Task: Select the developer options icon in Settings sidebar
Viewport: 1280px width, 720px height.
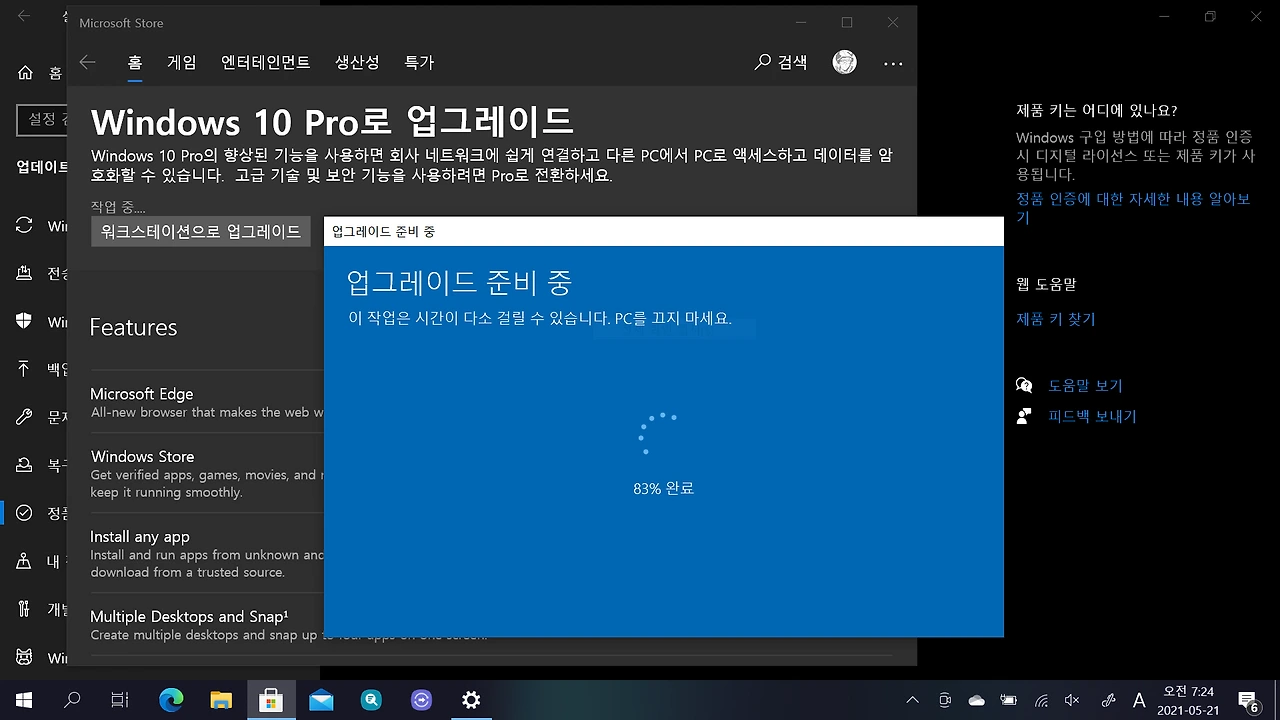Action: pyautogui.click(x=25, y=609)
